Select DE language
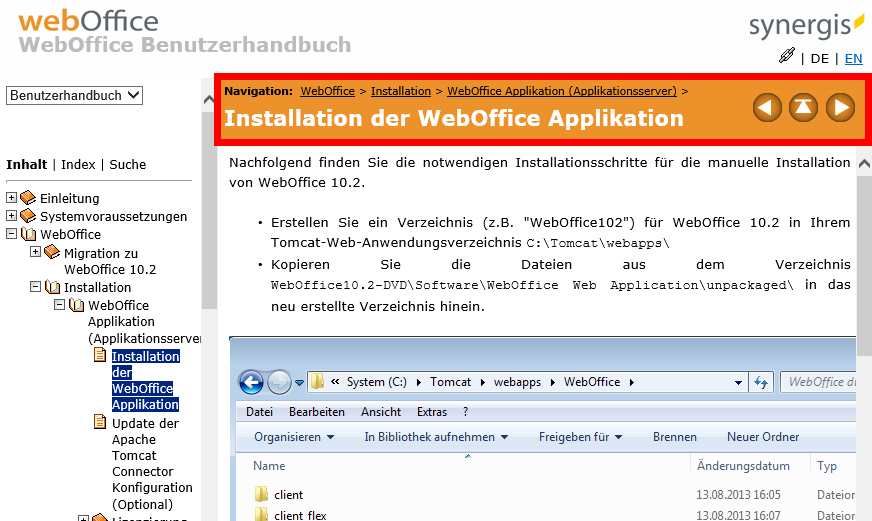The height and width of the screenshot is (521, 872). pos(820,58)
